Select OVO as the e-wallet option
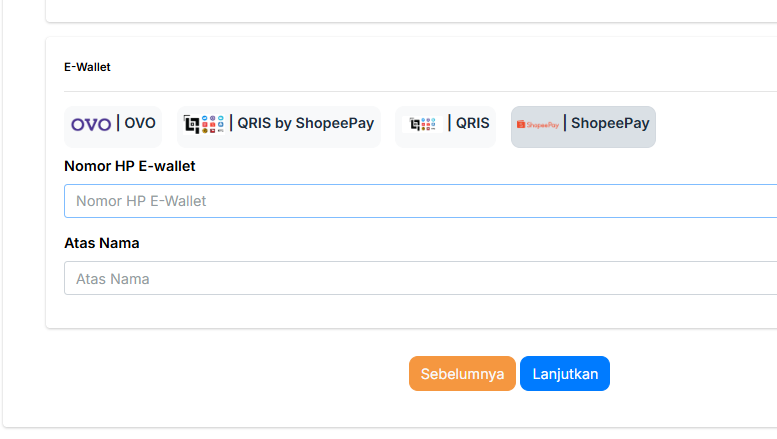The height and width of the screenshot is (439, 777). click(113, 126)
